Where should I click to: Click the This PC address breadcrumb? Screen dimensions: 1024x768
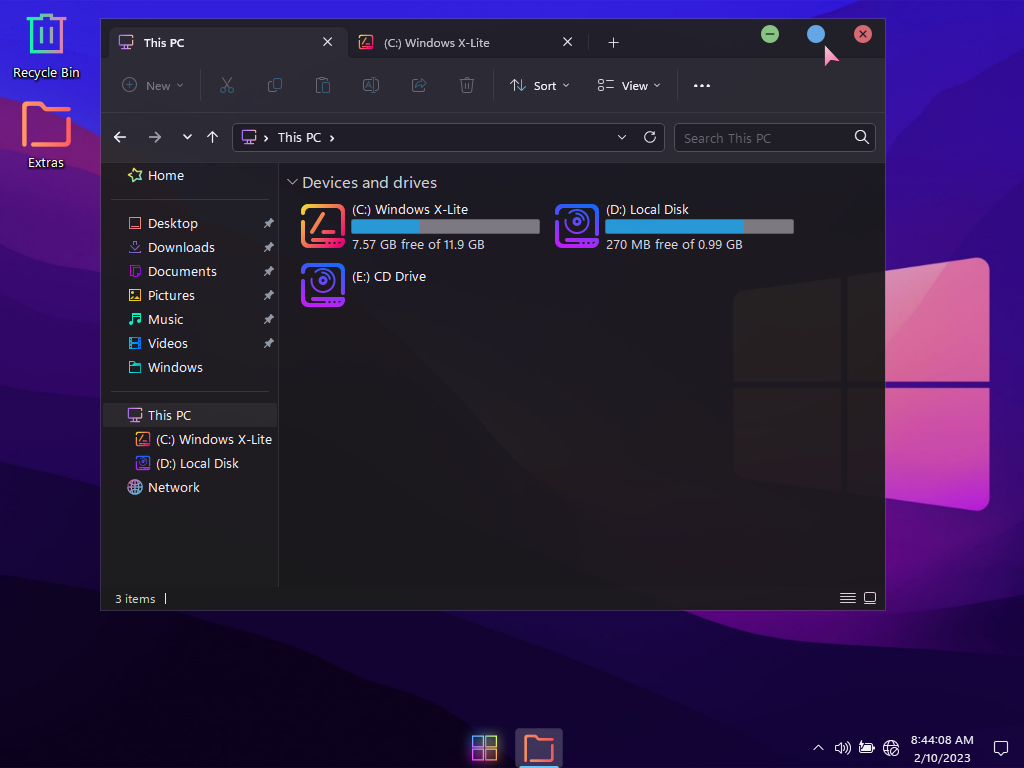pyautogui.click(x=299, y=138)
